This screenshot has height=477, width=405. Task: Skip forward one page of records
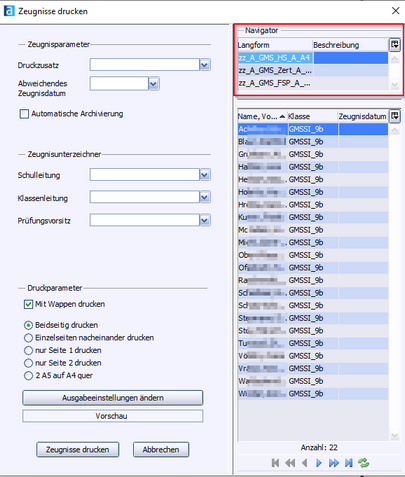click(x=334, y=463)
